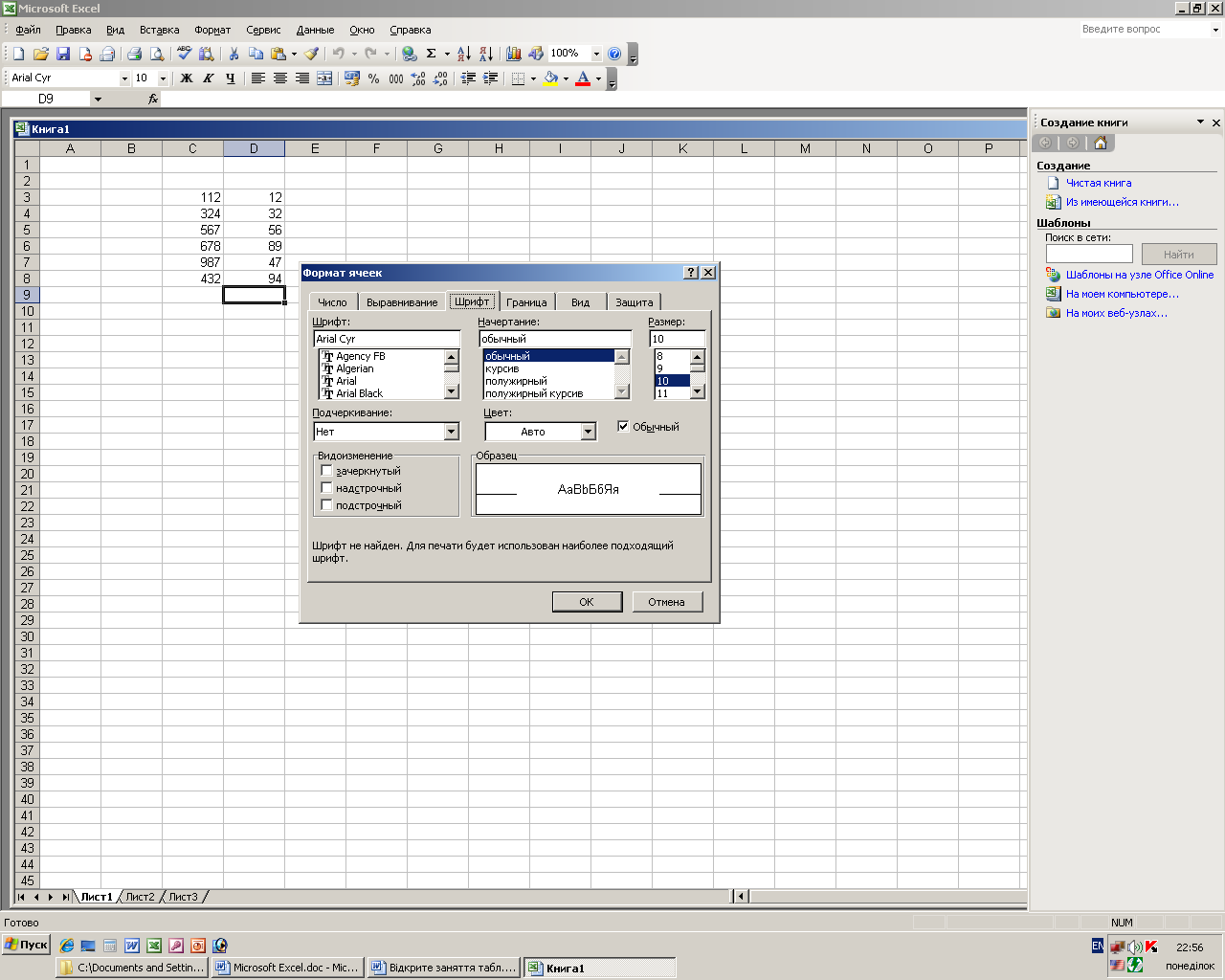This screenshot has width=1225, height=980.
Task: Click the Print icon in toolbar
Action: pos(134,54)
